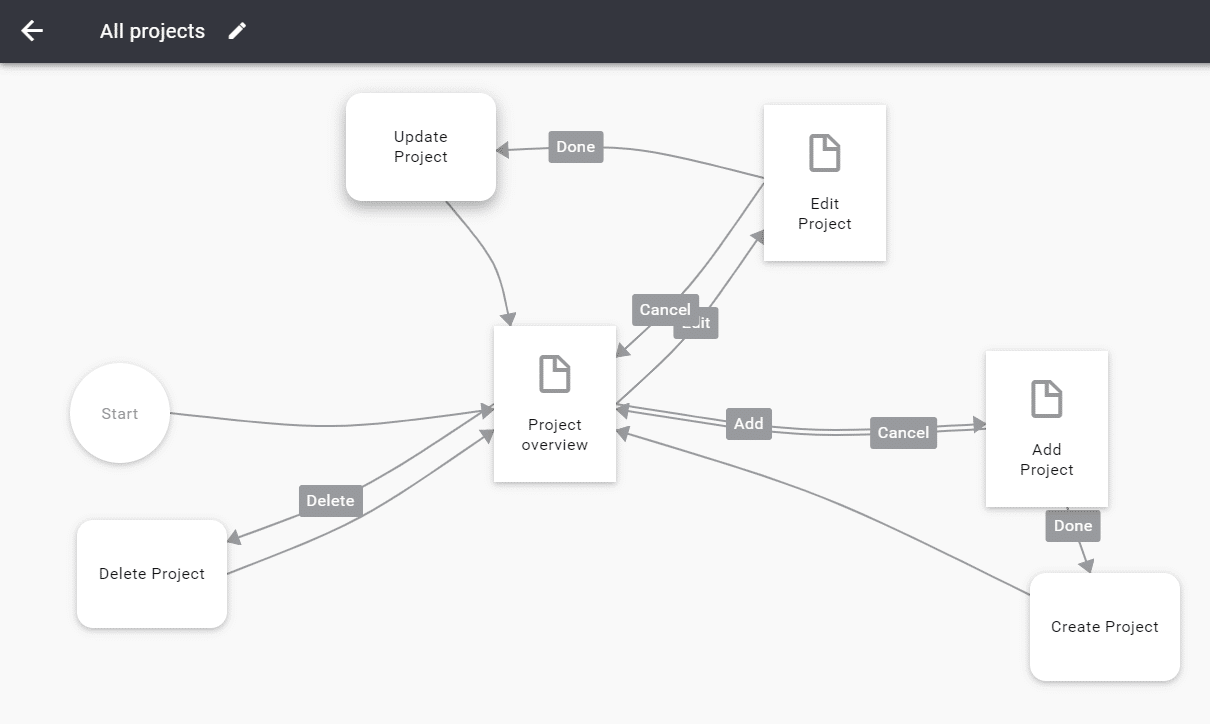Click the Edit Project text label
Image resolution: width=1210 pixels, height=724 pixels.
pos(825,214)
